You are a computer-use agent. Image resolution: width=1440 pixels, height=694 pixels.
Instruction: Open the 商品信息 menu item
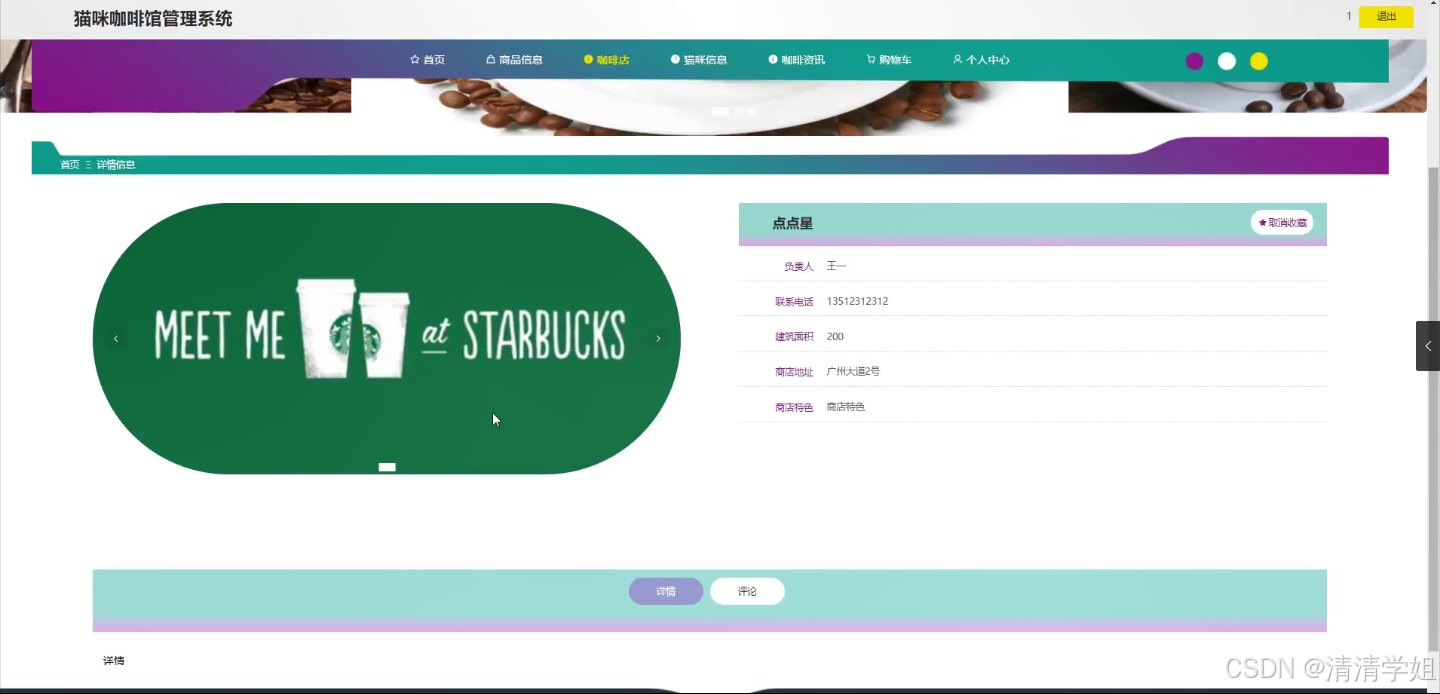[514, 60]
